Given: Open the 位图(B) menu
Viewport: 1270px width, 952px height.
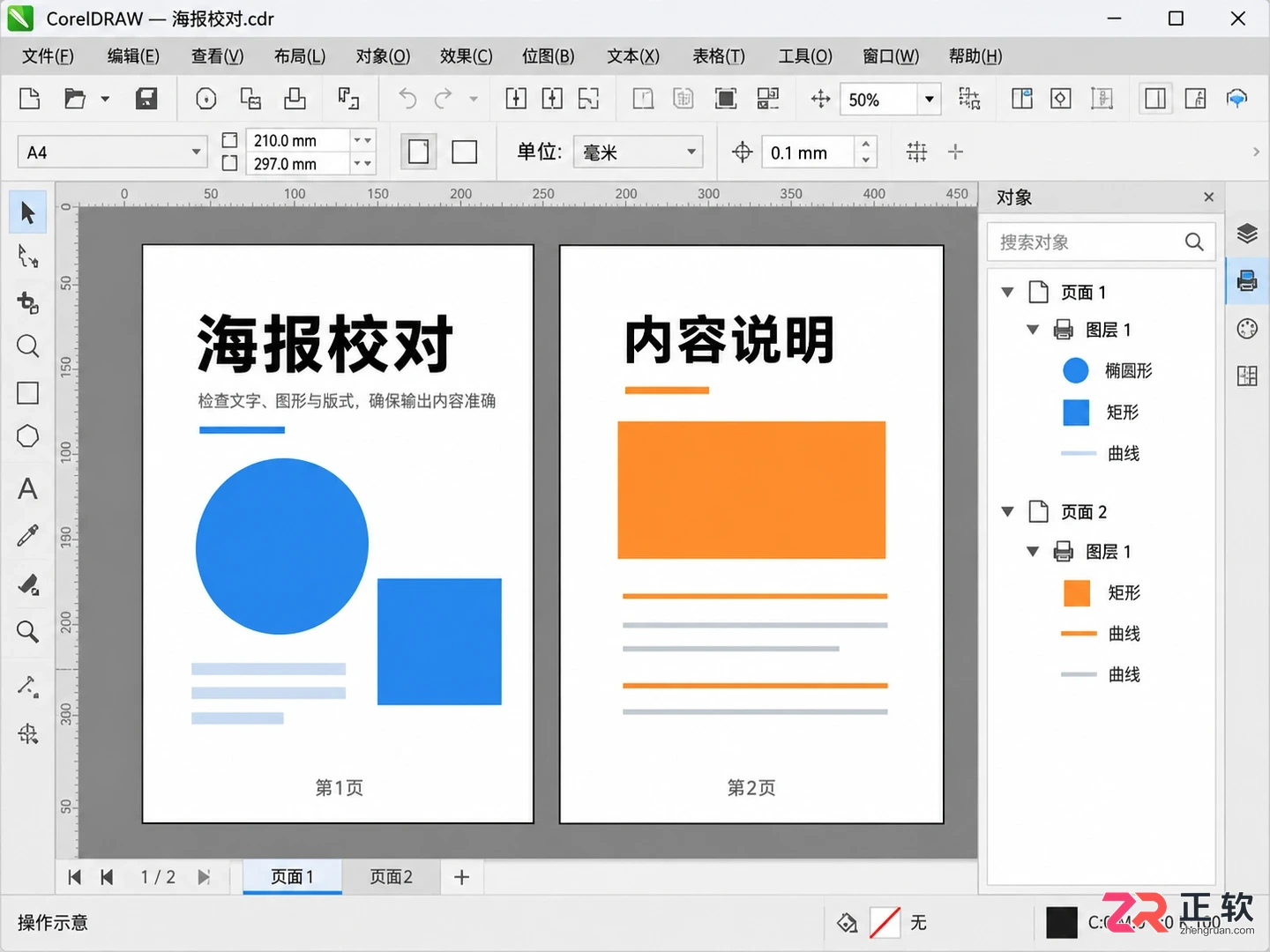Looking at the screenshot, I should 549,56.
